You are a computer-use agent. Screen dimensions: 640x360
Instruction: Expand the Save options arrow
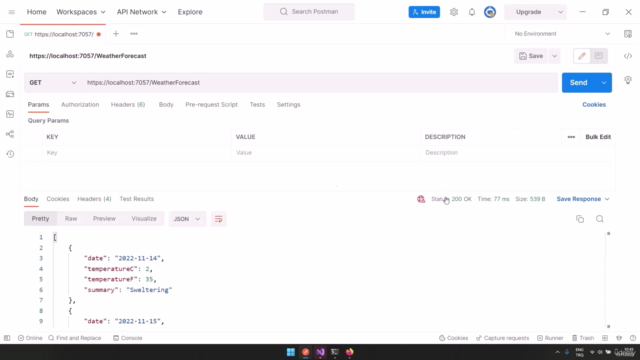pyautogui.click(x=554, y=56)
